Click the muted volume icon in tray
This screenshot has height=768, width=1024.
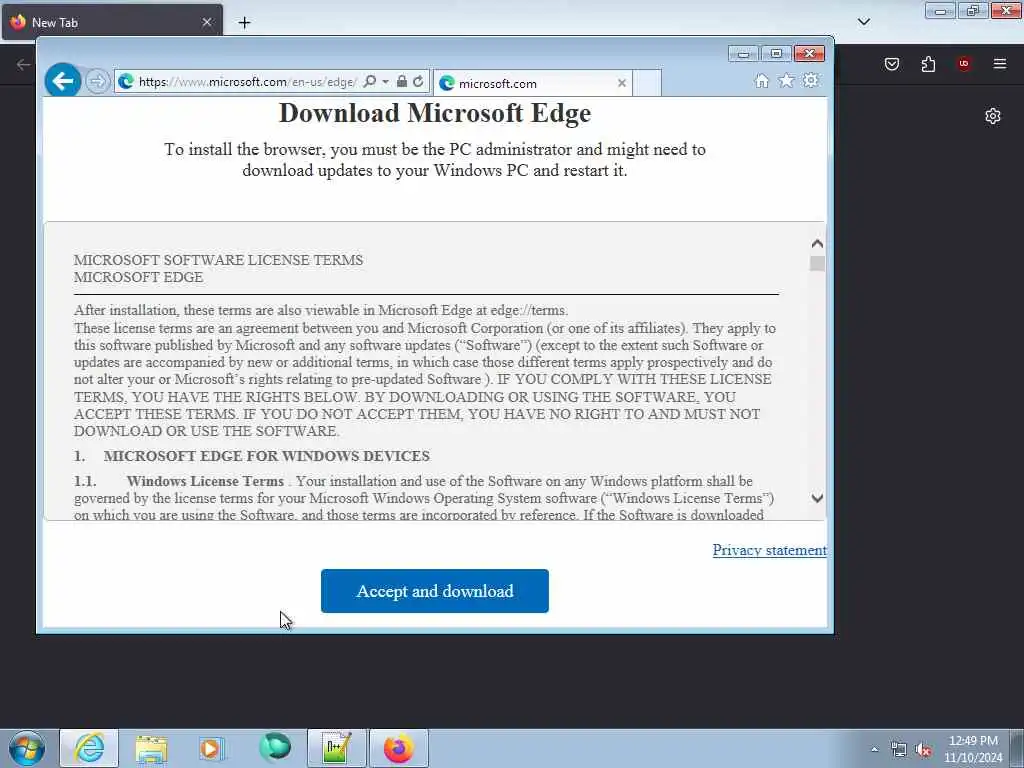(923, 750)
